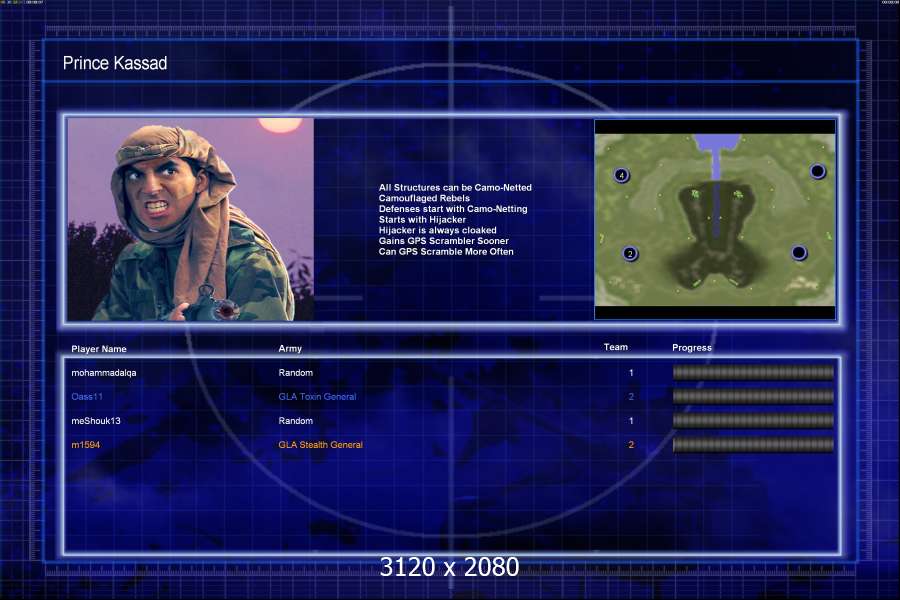Select player name m1594
Viewport: 900px width, 600px height.
click(x=86, y=445)
